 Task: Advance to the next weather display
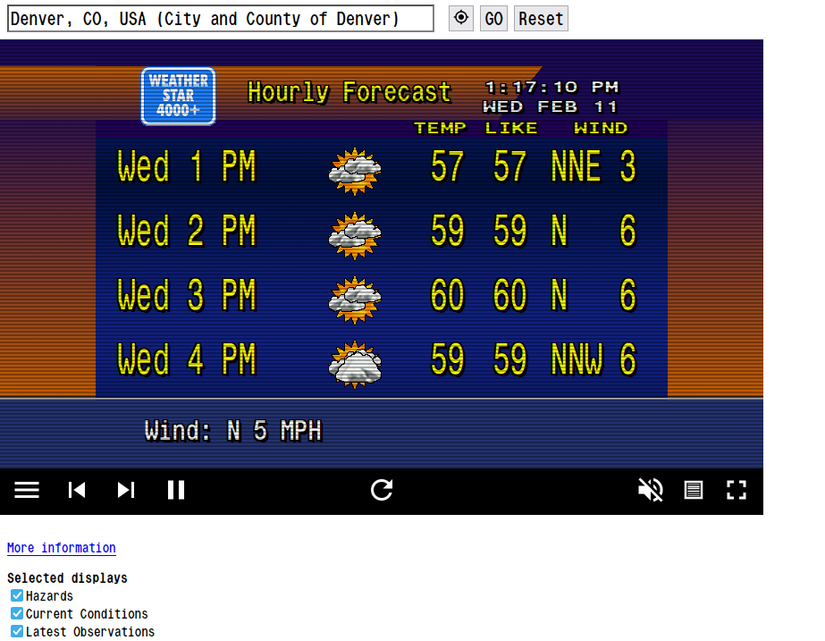click(125, 490)
